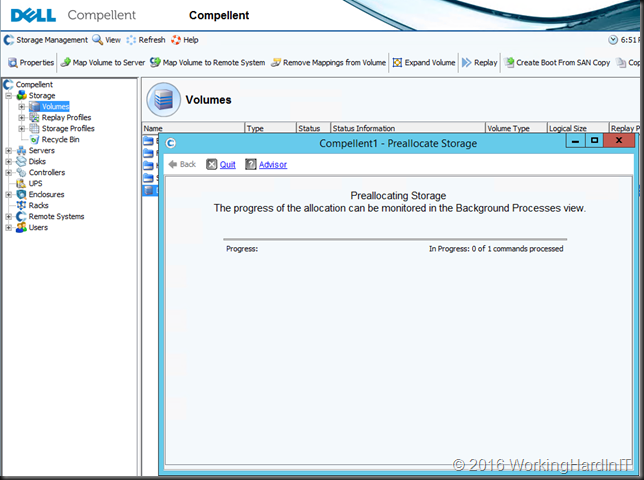Select Remote Systems in the tree
This screenshot has height=480, width=644.
(56, 216)
